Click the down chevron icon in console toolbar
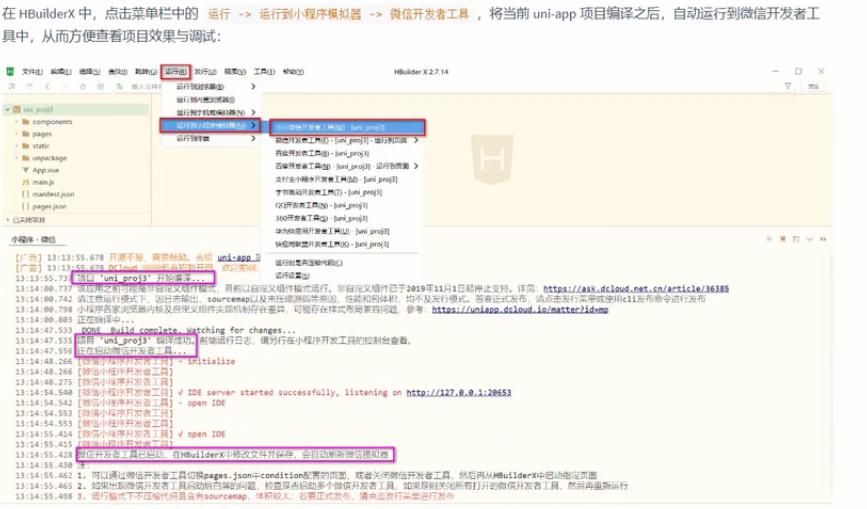The height and width of the screenshot is (509, 867). click(809, 239)
